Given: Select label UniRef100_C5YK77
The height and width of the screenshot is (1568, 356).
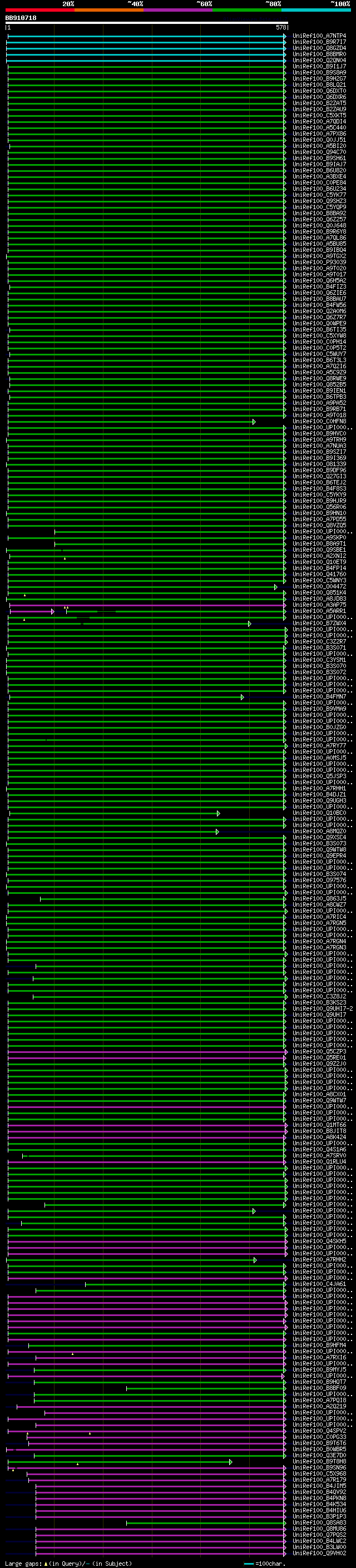Looking at the screenshot, I should [x=319, y=195].
